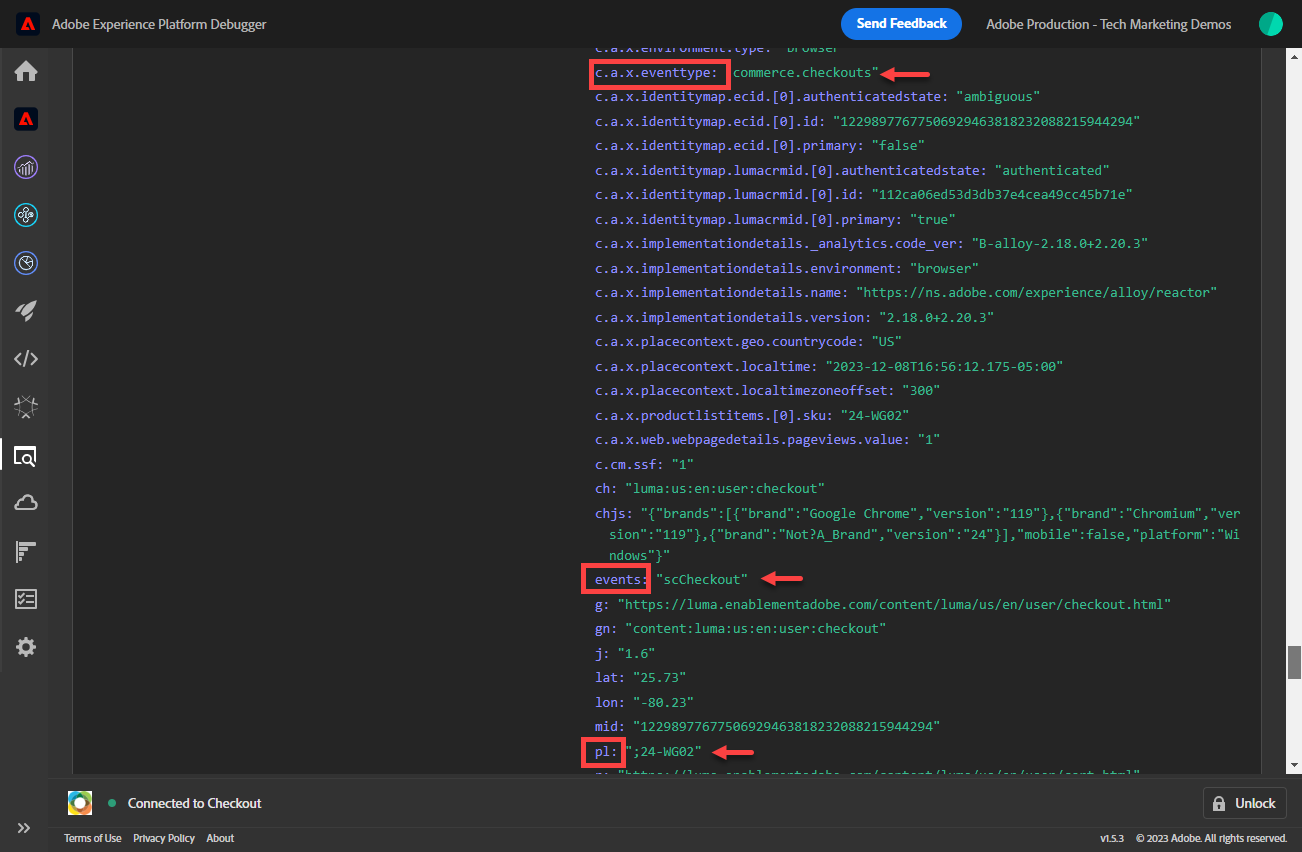Click the Adobe logo in the header
This screenshot has width=1302, height=852.
(x=28, y=24)
